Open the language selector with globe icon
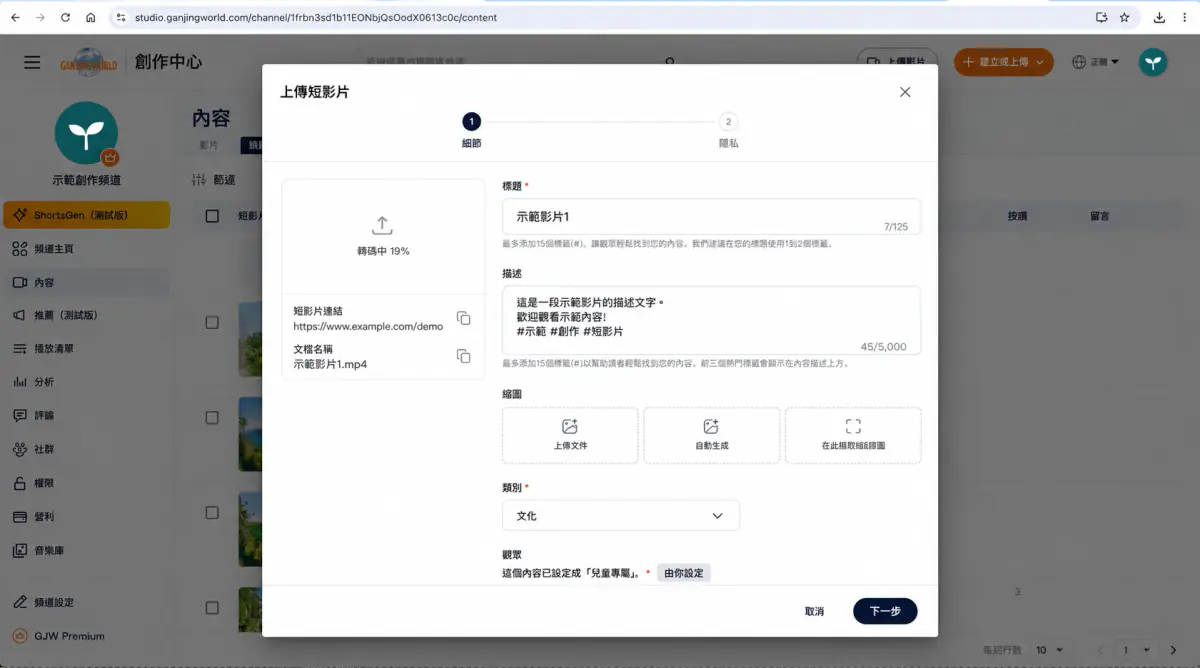1200x668 pixels. pyautogui.click(x=1095, y=62)
